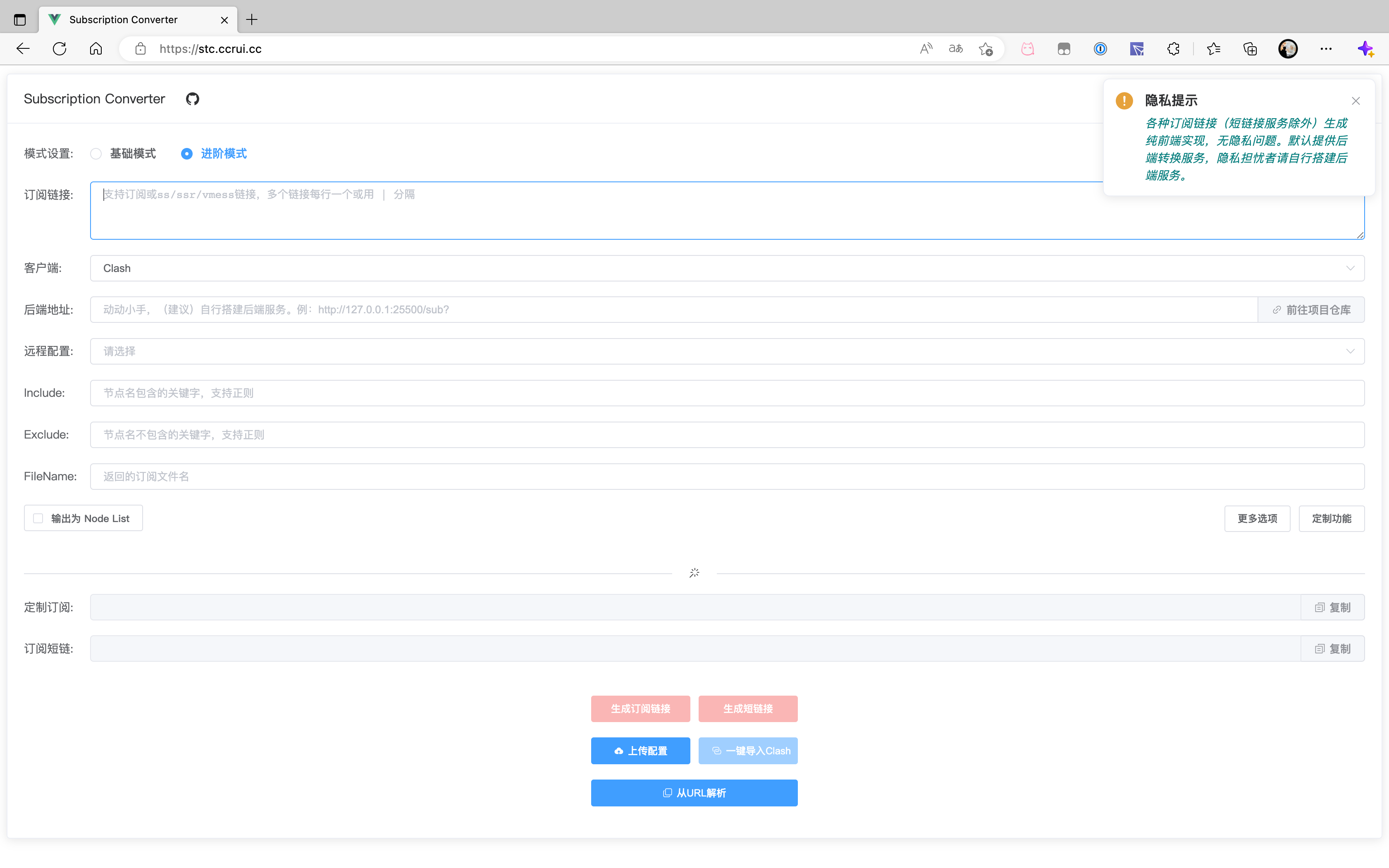Open the Favorites list
Image resolution: width=1389 pixels, height=868 pixels.
(1213, 49)
